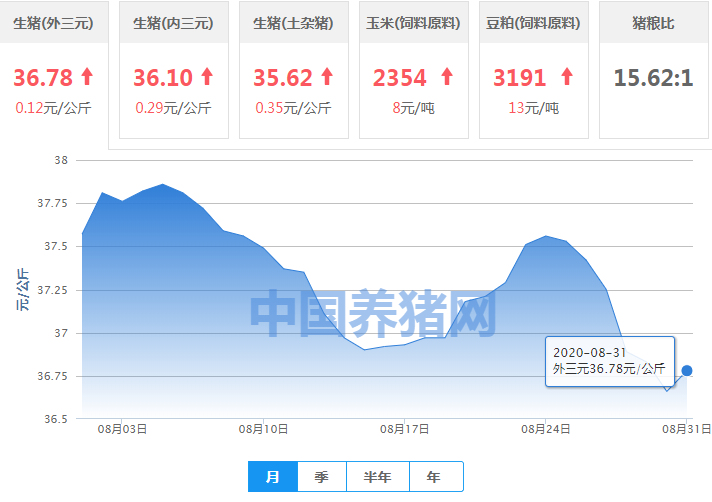Click the 元/公斤 y-axis title
Image resolution: width=712 pixels, height=502 pixels.
coord(23,290)
